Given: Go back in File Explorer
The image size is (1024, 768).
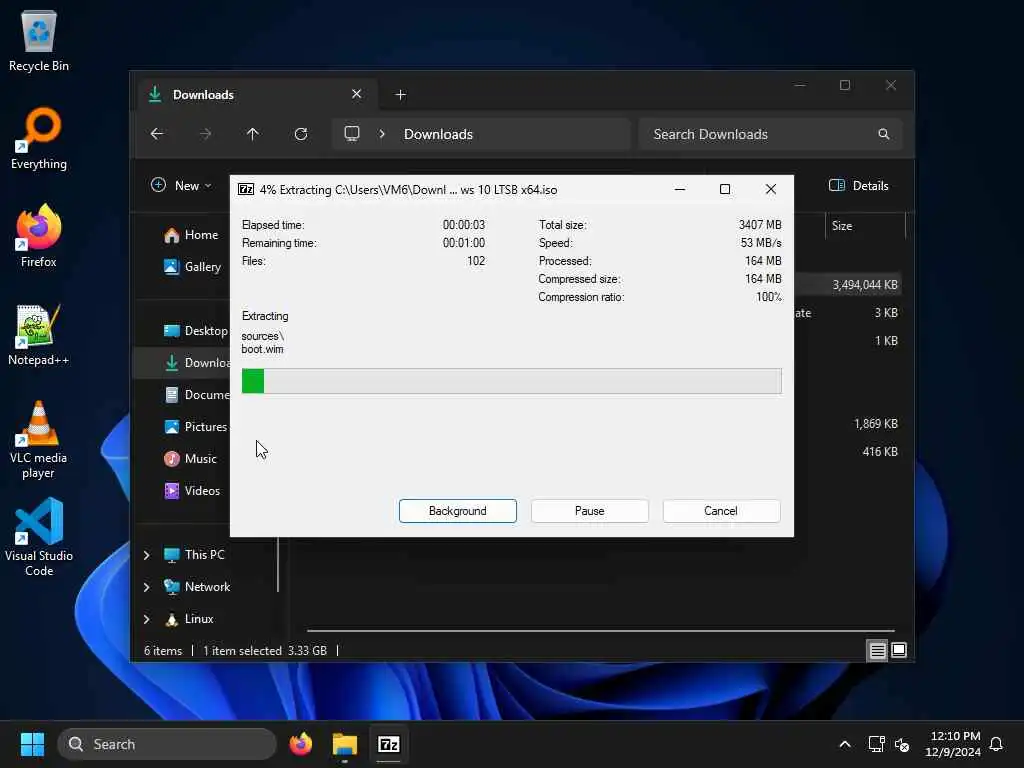Looking at the screenshot, I should tap(157, 134).
